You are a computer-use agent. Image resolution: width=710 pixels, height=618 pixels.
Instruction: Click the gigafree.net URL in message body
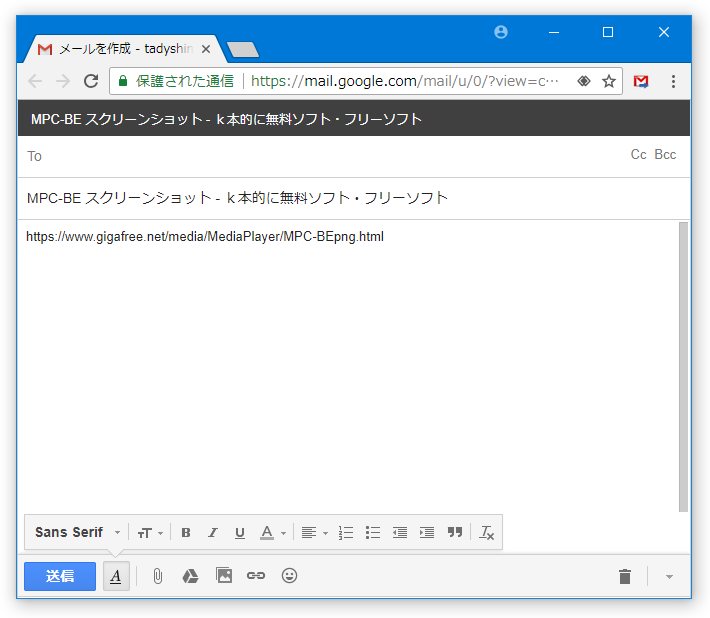point(205,237)
